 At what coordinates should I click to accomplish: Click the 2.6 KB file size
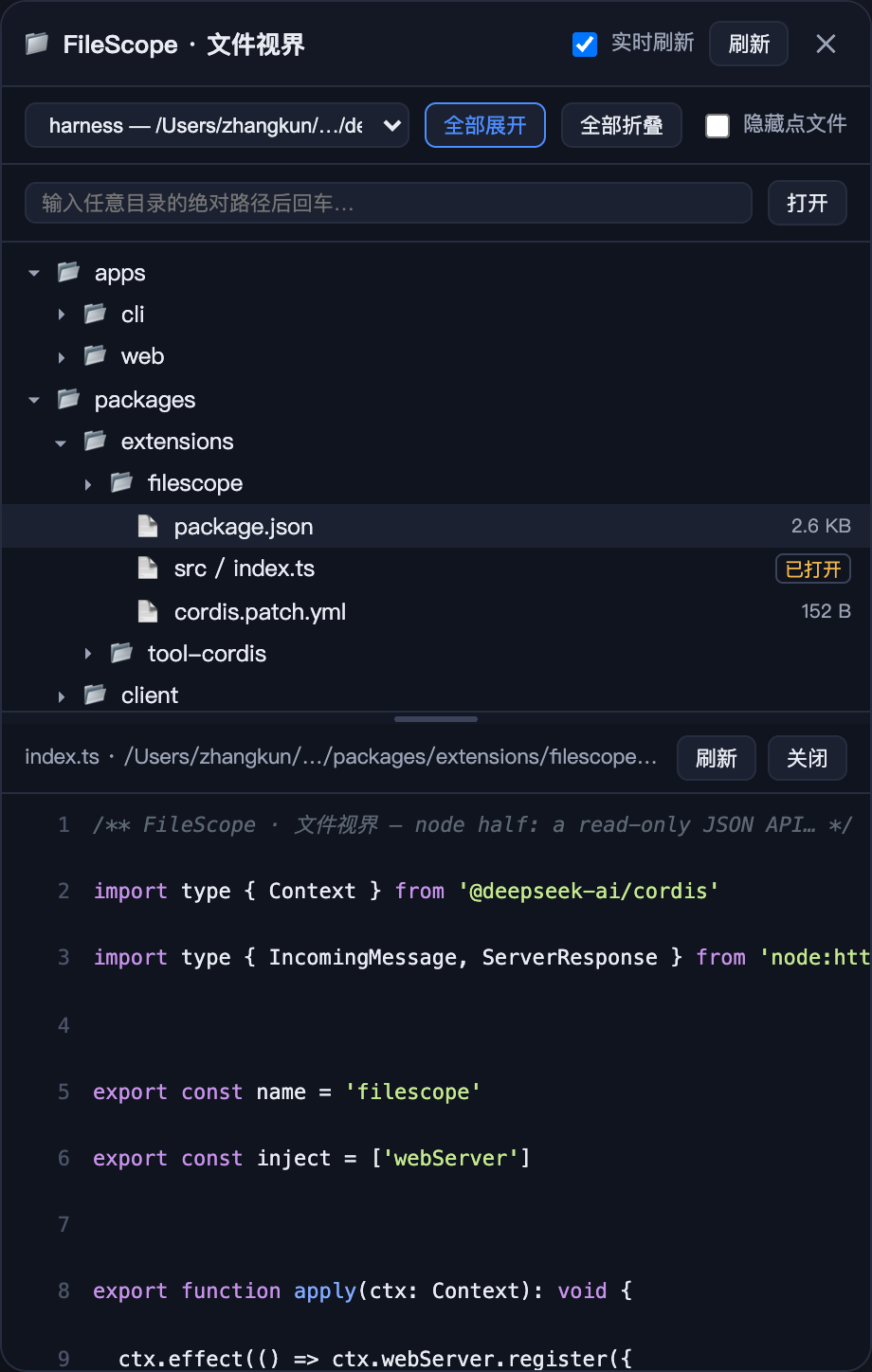(x=821, y=526)
